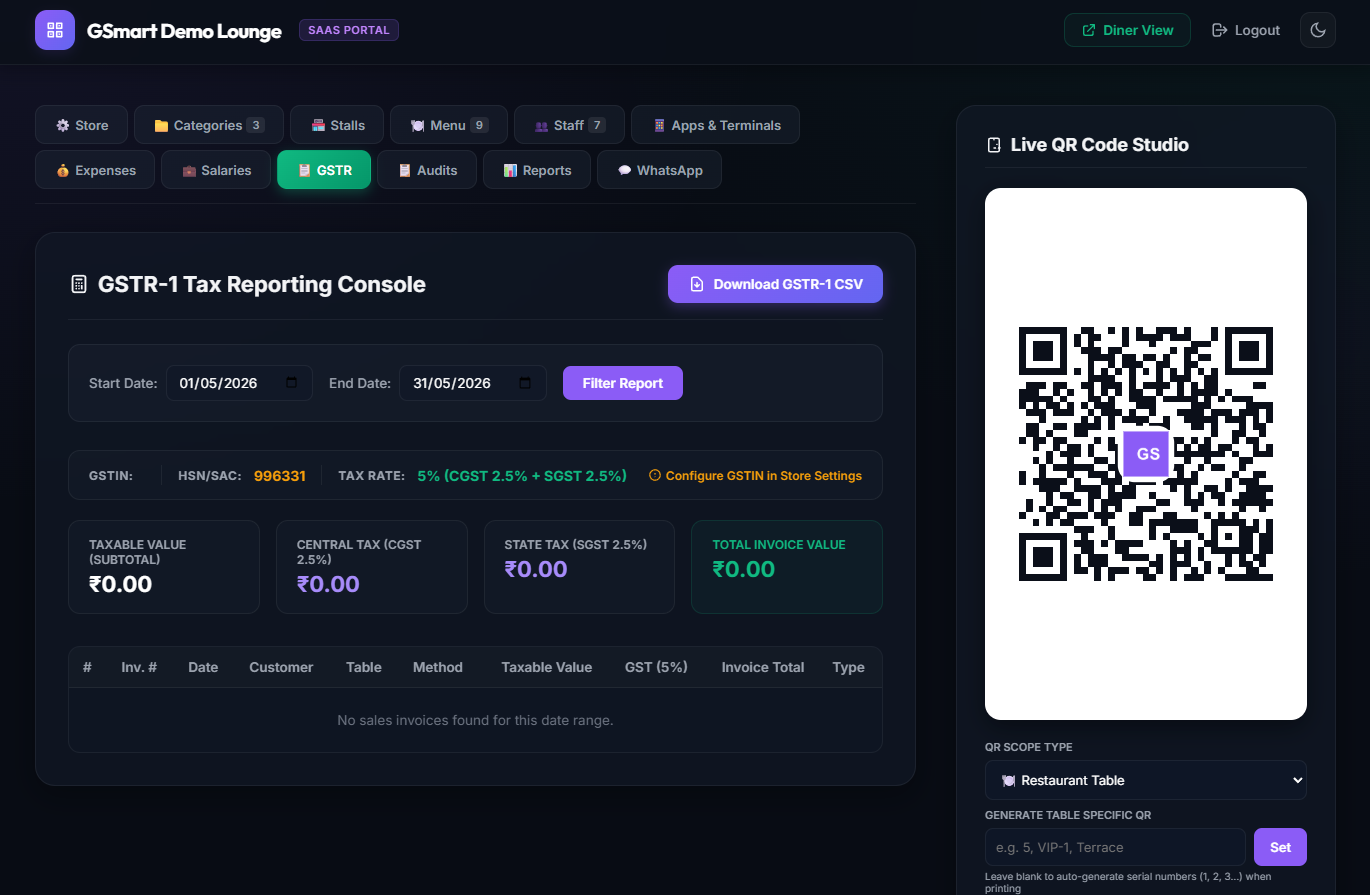The height and width of the screenshot is (895, 1370).
Task: Follow Configure GSTIN in Store Settings link
Action: [x=755, y=476]
